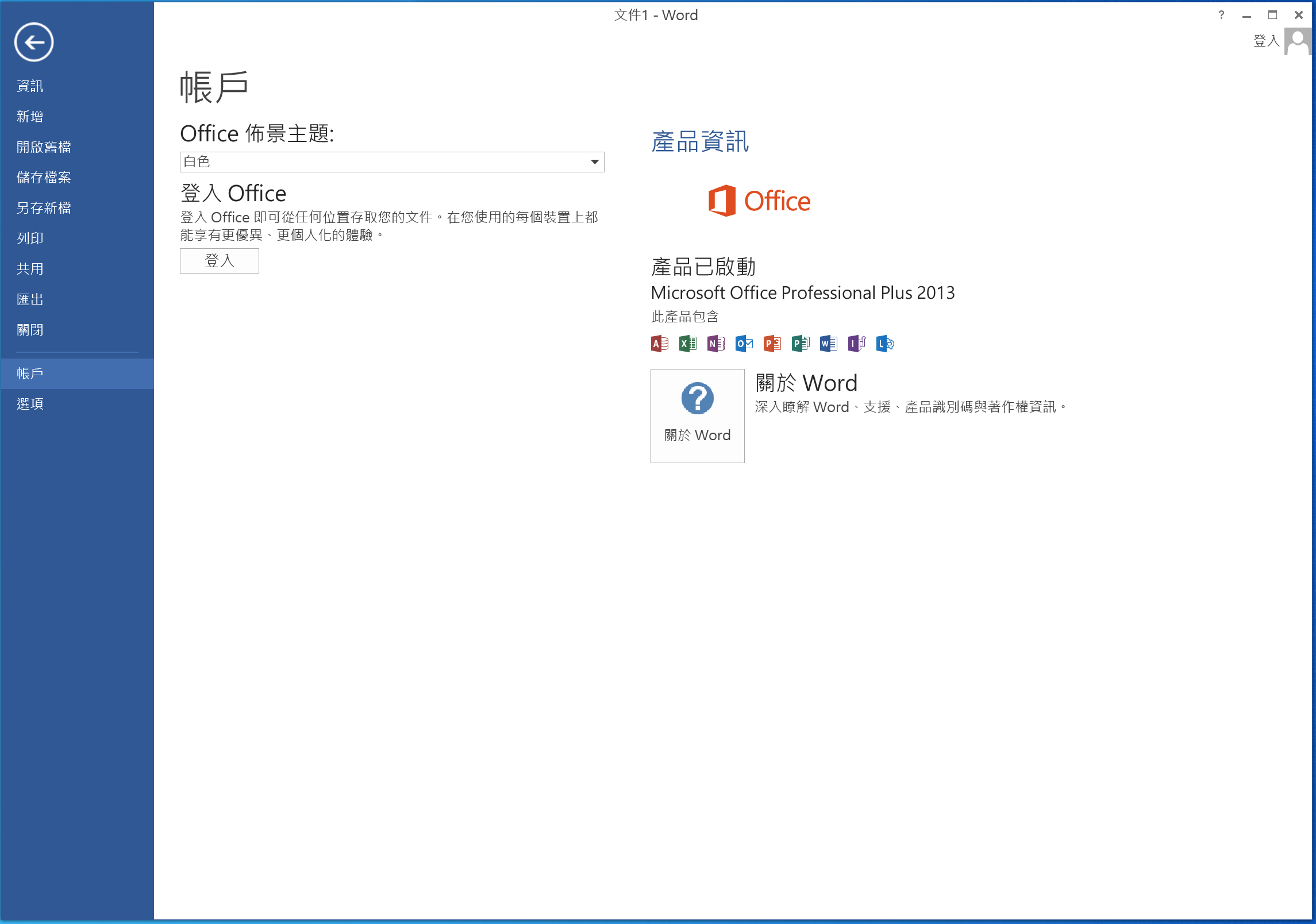Click the back arrow circle icon
1316x924 pixels.
(x=34, y=42)
